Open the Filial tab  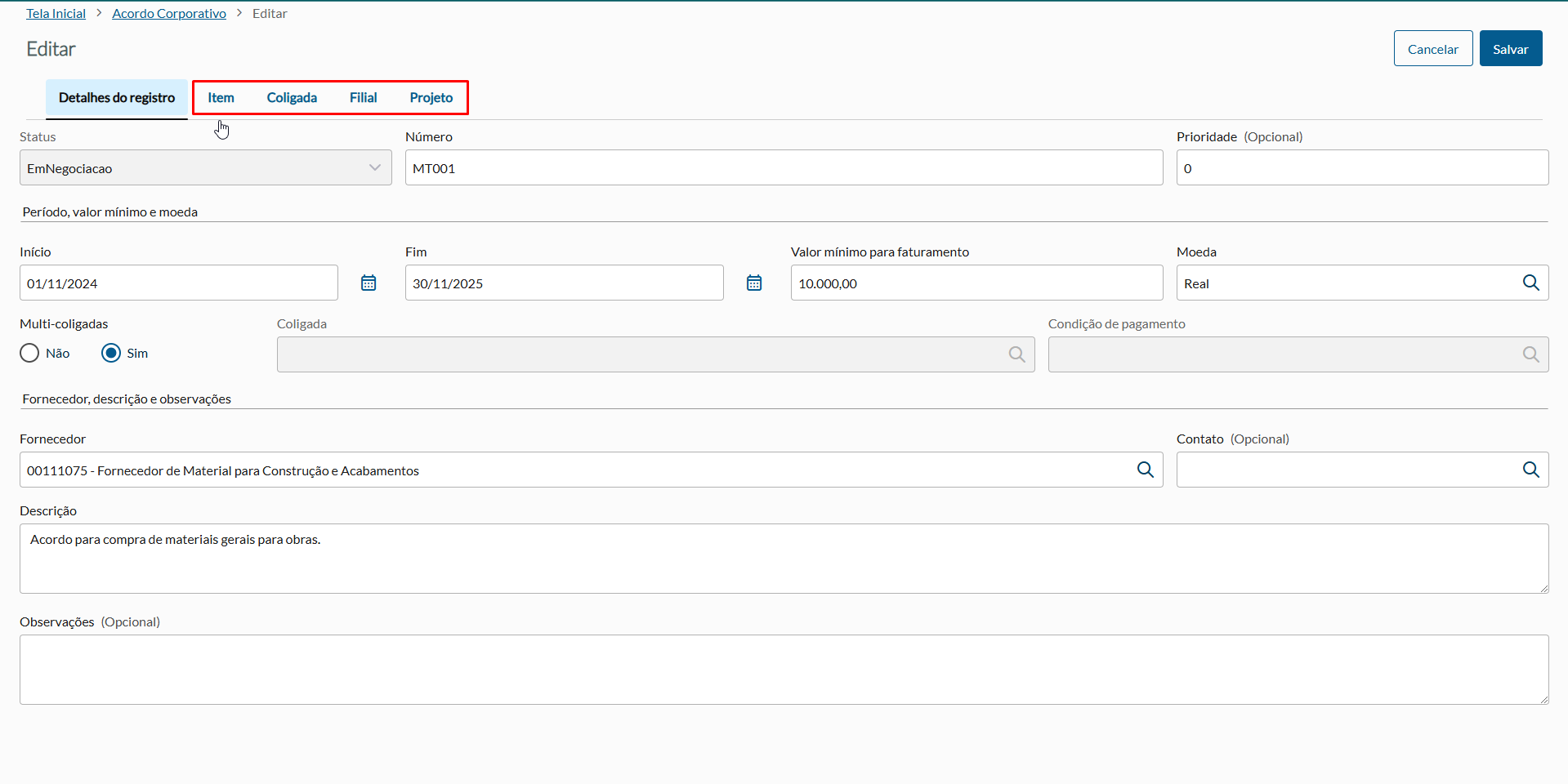(x=363, y=98)
